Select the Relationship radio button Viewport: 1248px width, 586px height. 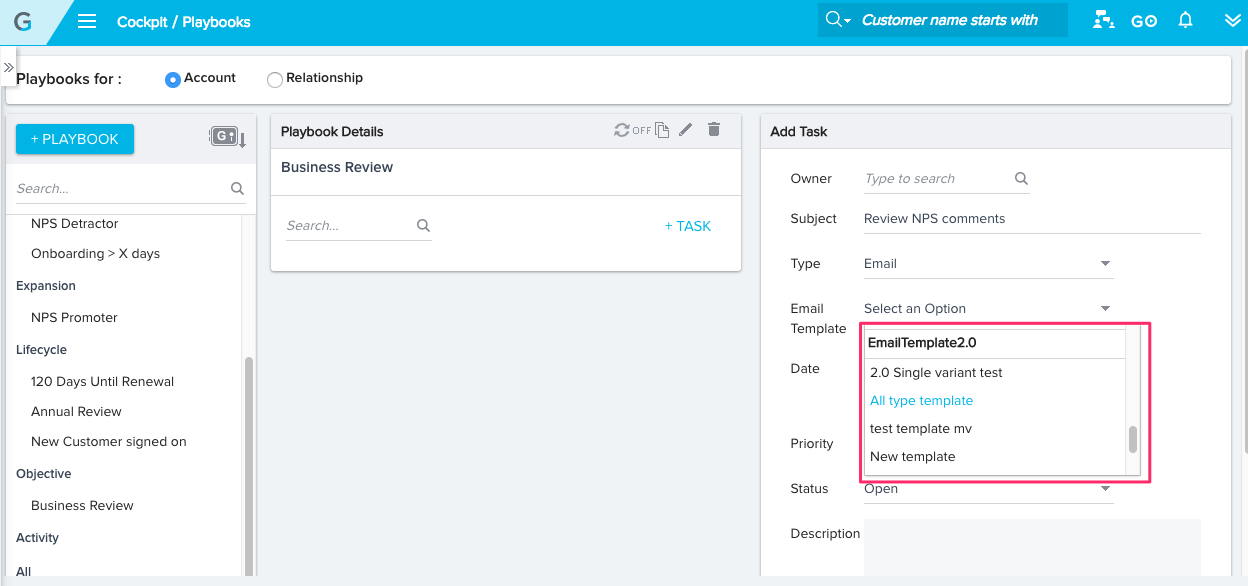pyautogui.click(x=274, y=79)
